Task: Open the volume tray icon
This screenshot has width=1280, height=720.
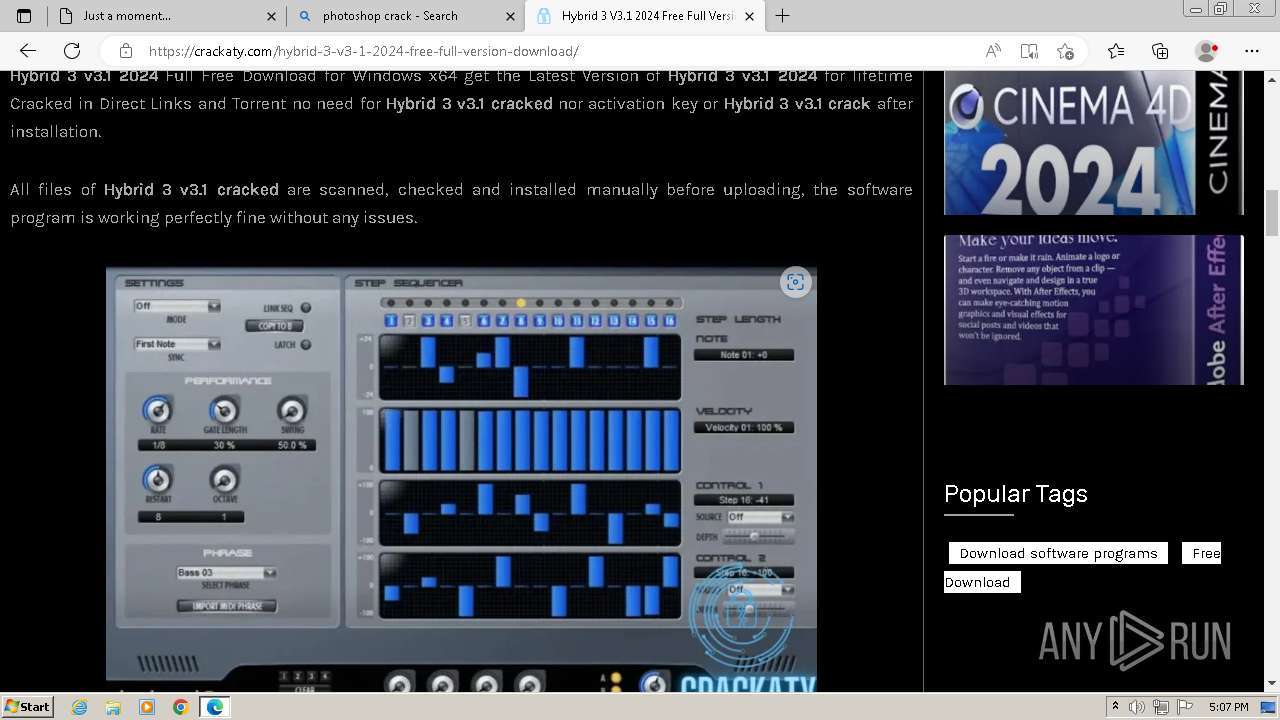Action: pos(1138,707)
